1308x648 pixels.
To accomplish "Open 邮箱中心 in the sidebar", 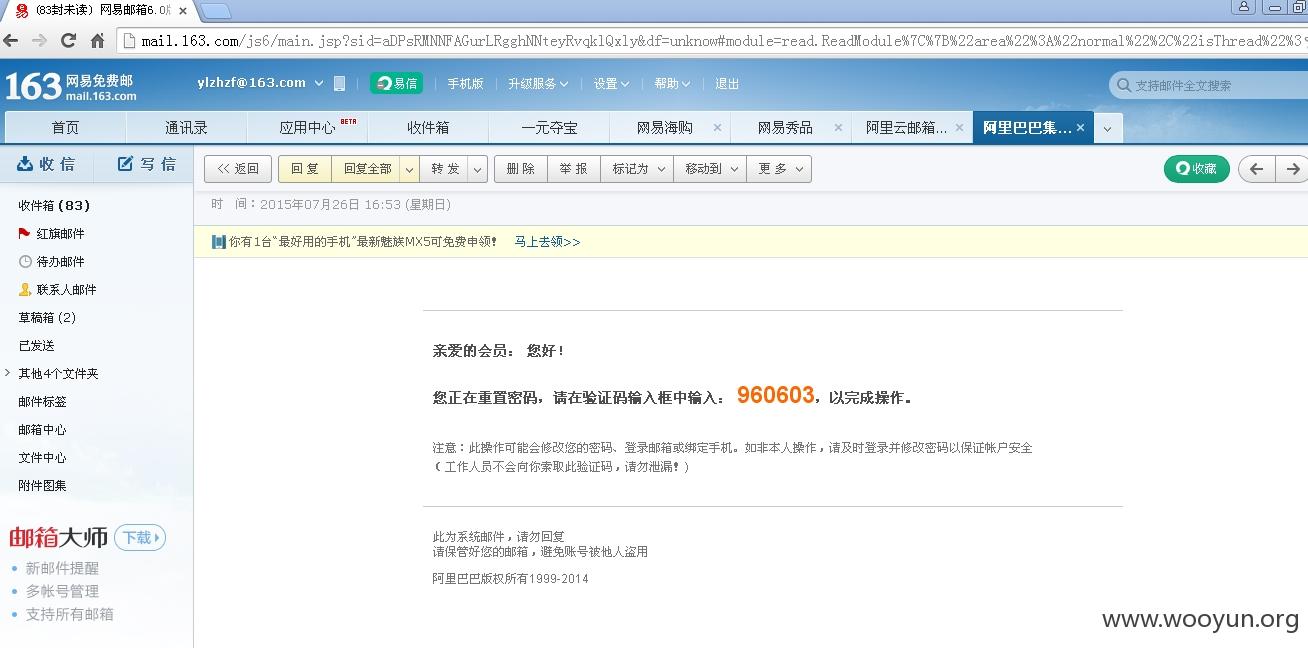I will pos(42,429).
